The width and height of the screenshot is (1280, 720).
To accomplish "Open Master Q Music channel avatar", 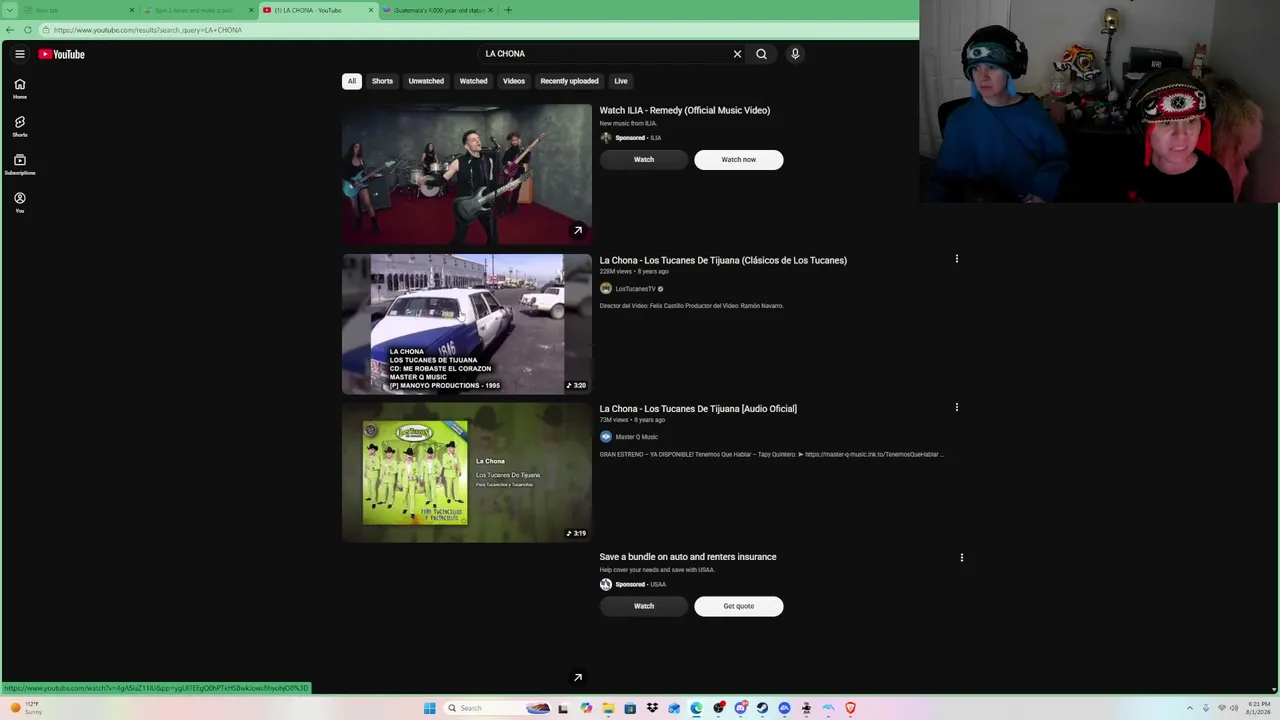I will point(605,436).
